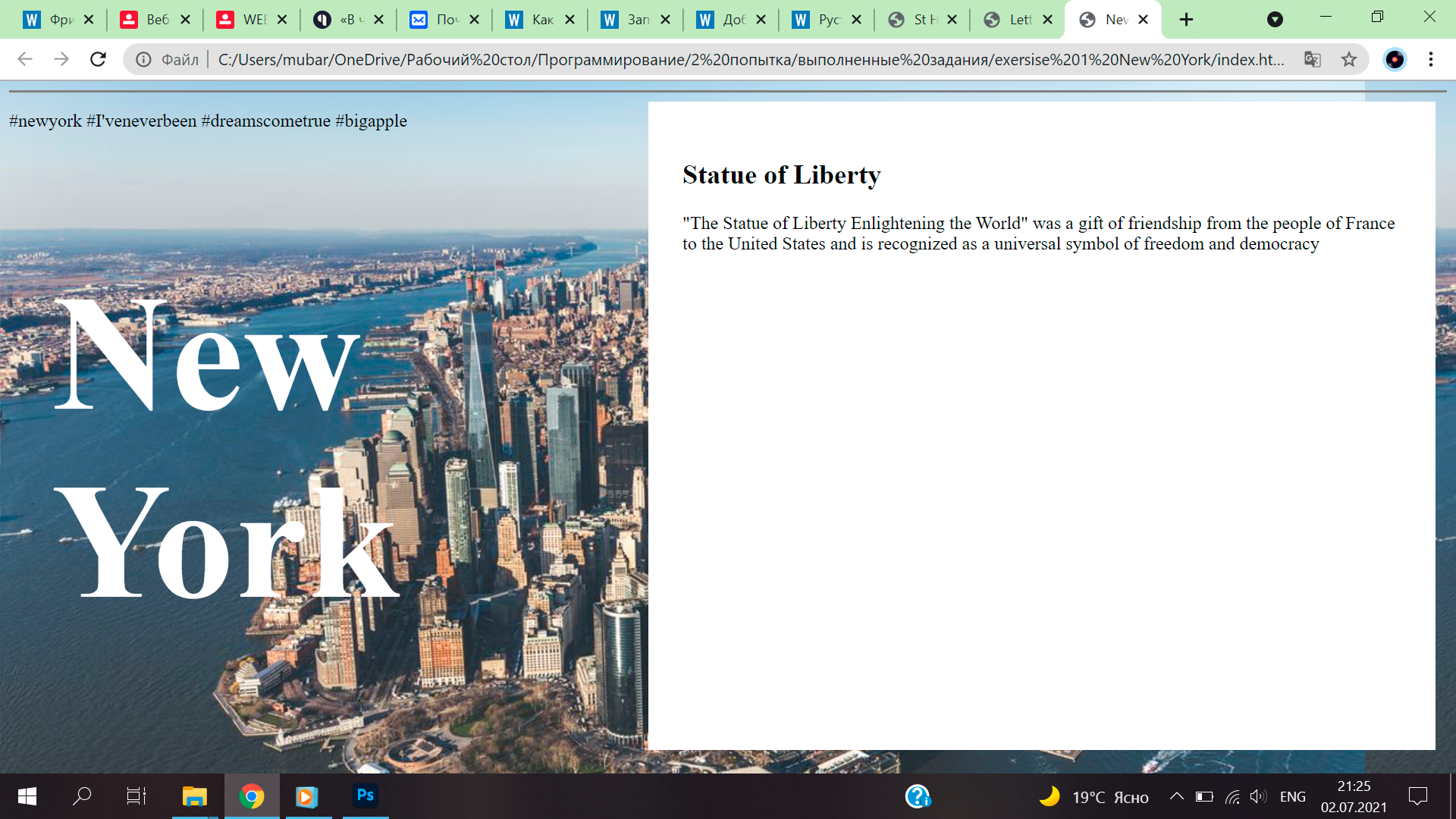Expand the tab search dropdown arrow
The height and width of the screenshot is (819, 1456).
tap(1275, 20)
